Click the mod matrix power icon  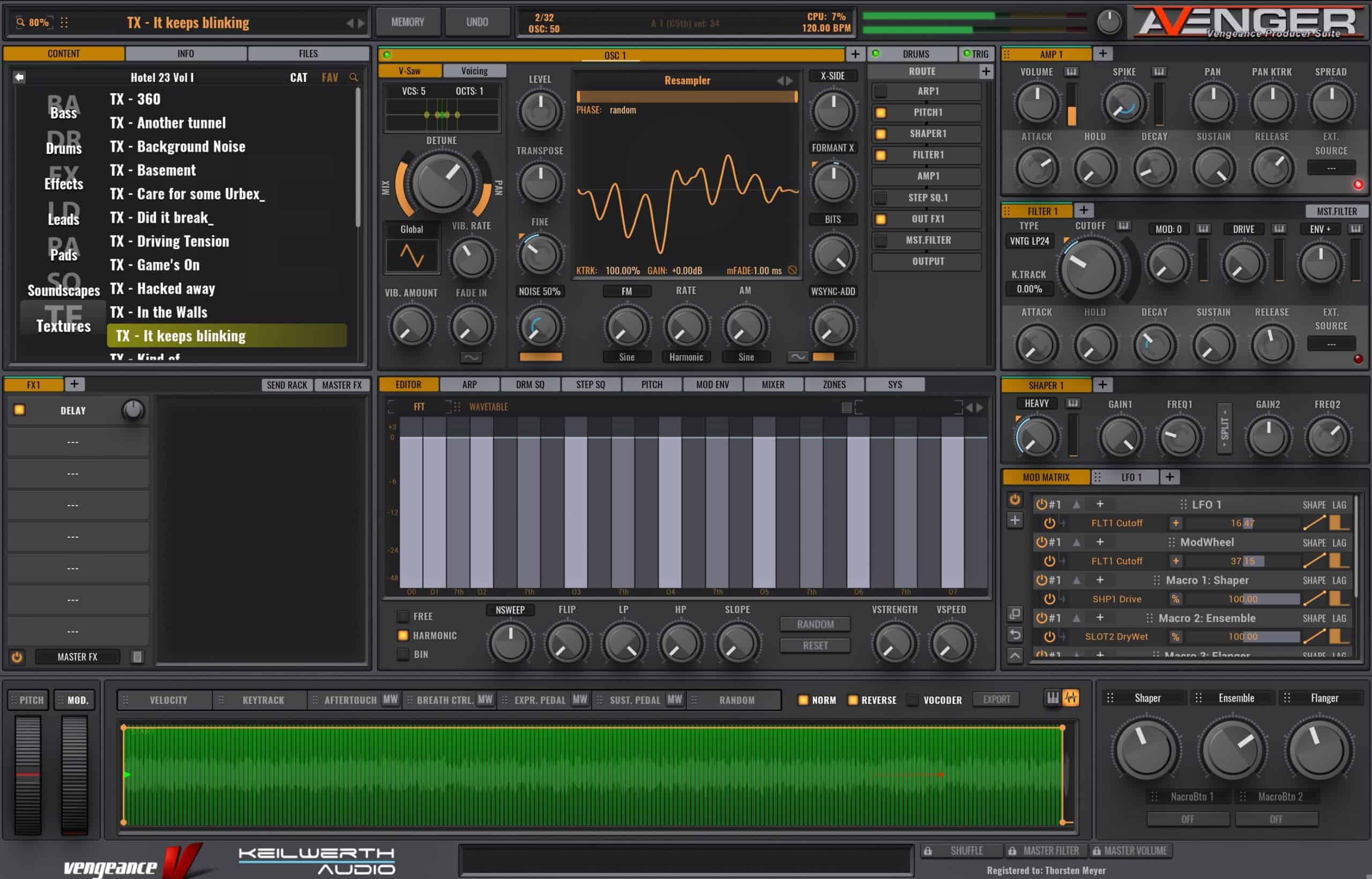1015,499
